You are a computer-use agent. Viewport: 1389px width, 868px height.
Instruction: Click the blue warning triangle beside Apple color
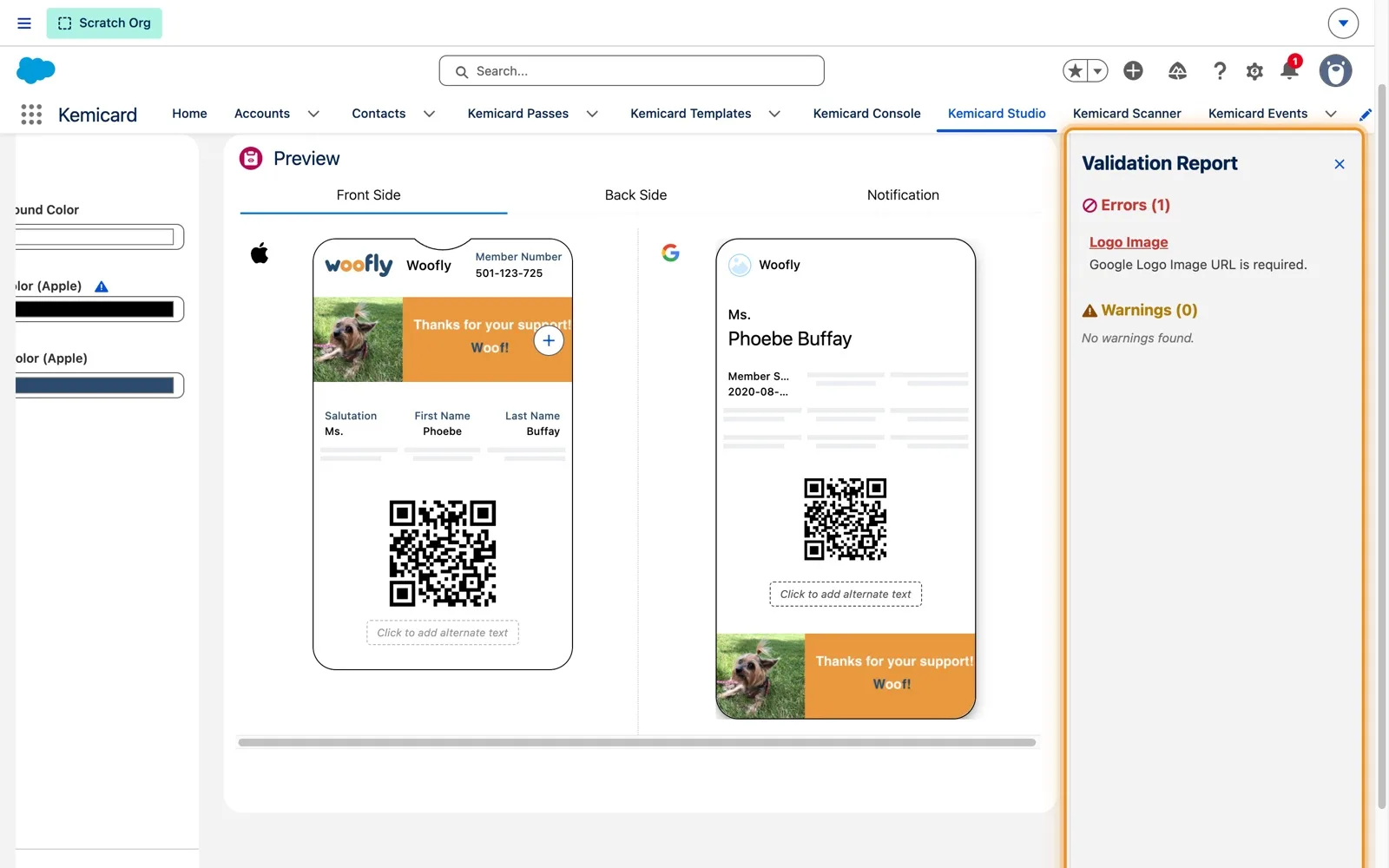(x=102, y=286)
